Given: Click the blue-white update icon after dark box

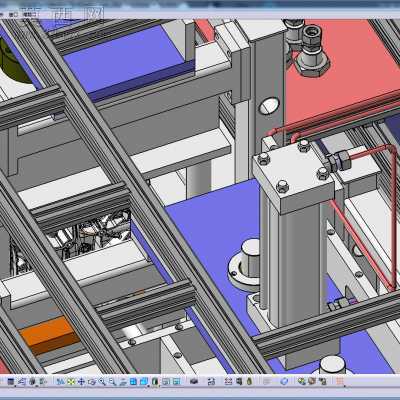Looking at the screenshot, I should click(211, 382).
